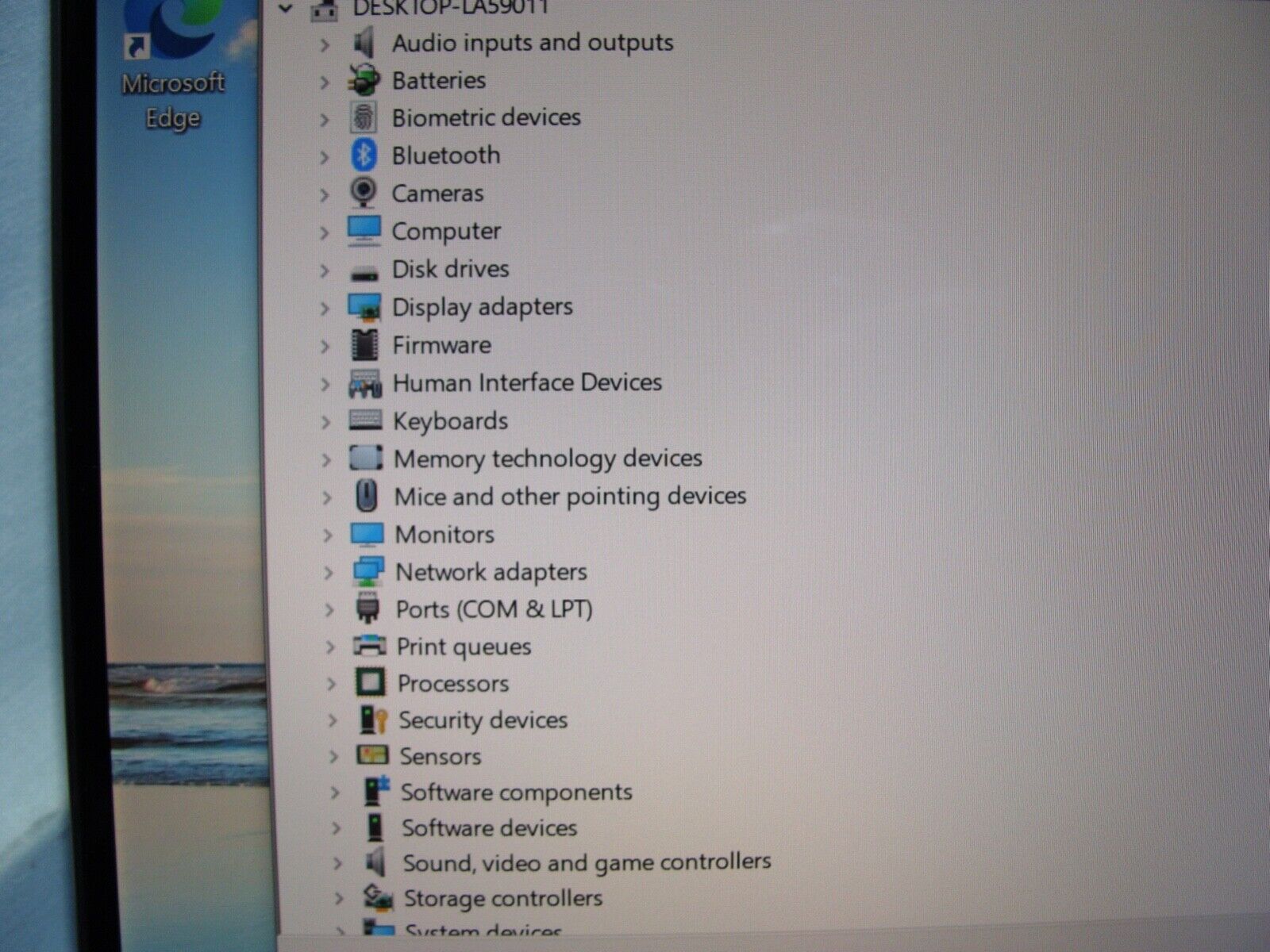The height and width of the screenshot is (952, 1270).
Task: Click the Batteries category icon
Action: click(x=364, y=79)
